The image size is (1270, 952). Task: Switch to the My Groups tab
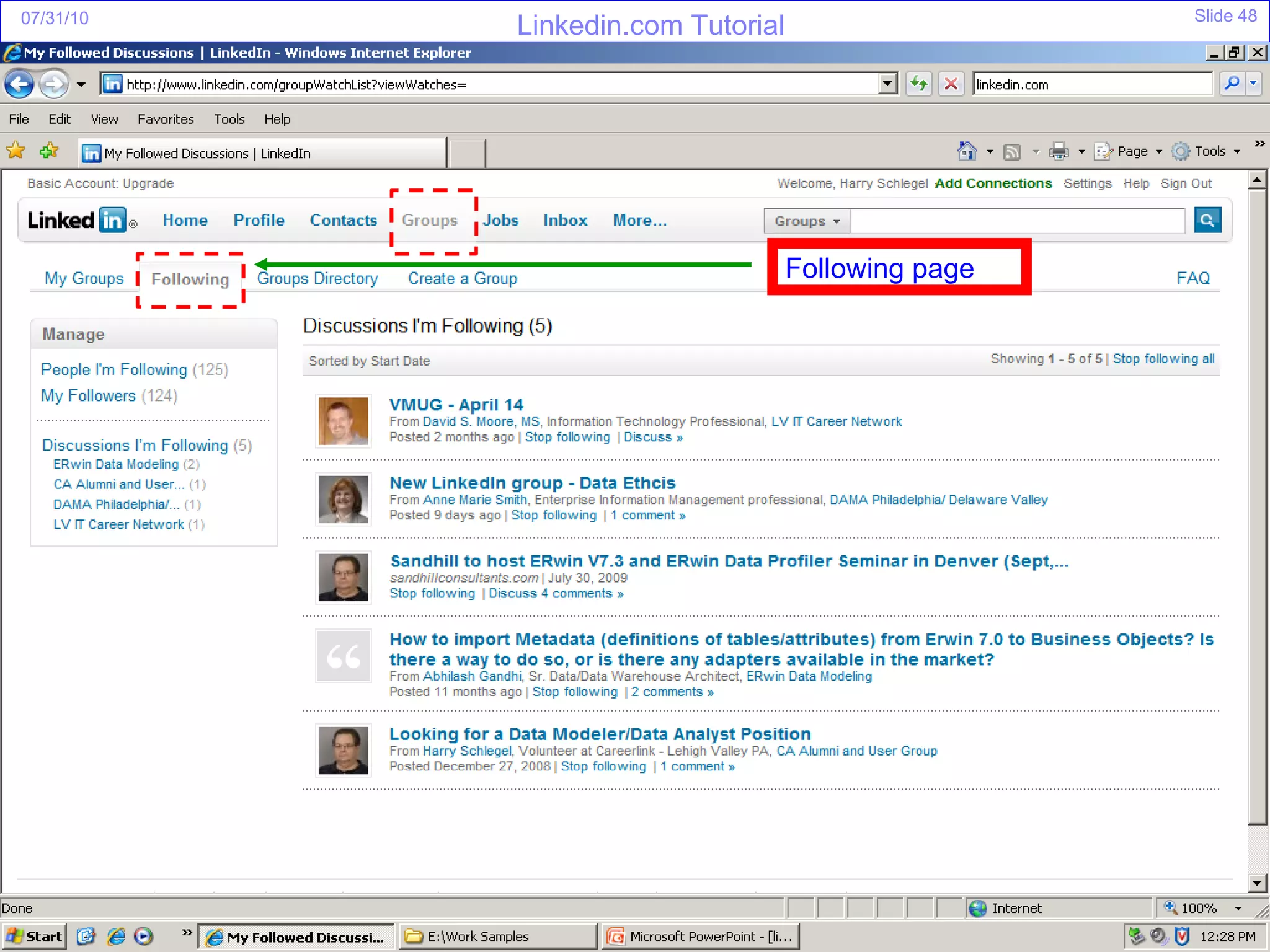(x=84, y=278)
